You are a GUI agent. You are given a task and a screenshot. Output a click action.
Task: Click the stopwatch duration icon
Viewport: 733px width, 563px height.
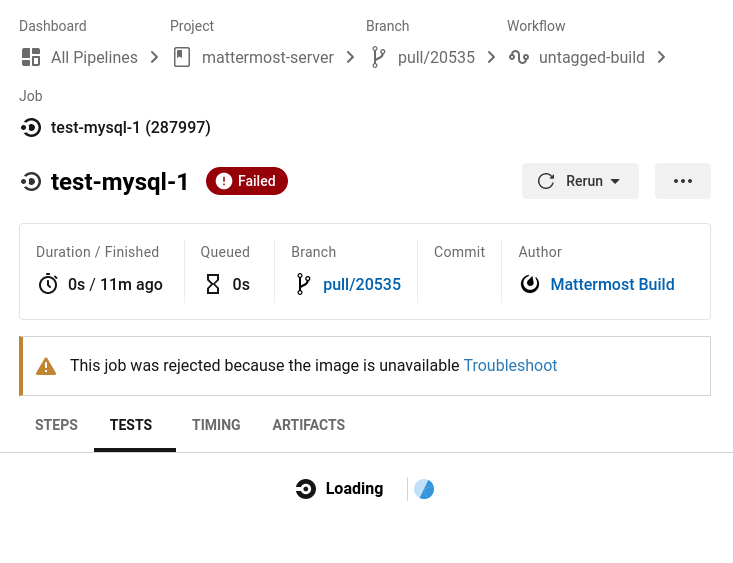coord(48,284)
